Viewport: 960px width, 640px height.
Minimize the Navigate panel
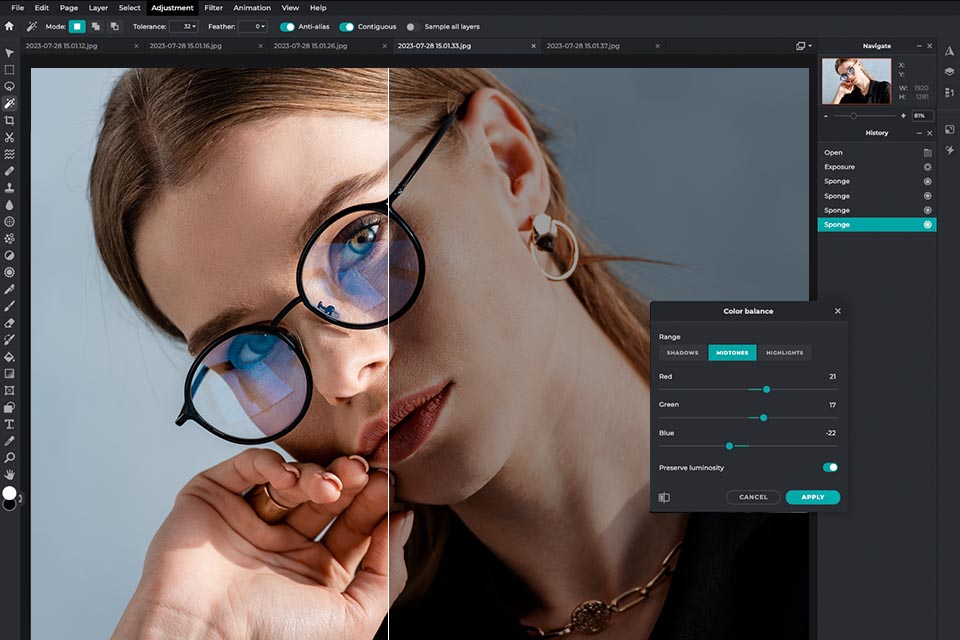point(919,46)
